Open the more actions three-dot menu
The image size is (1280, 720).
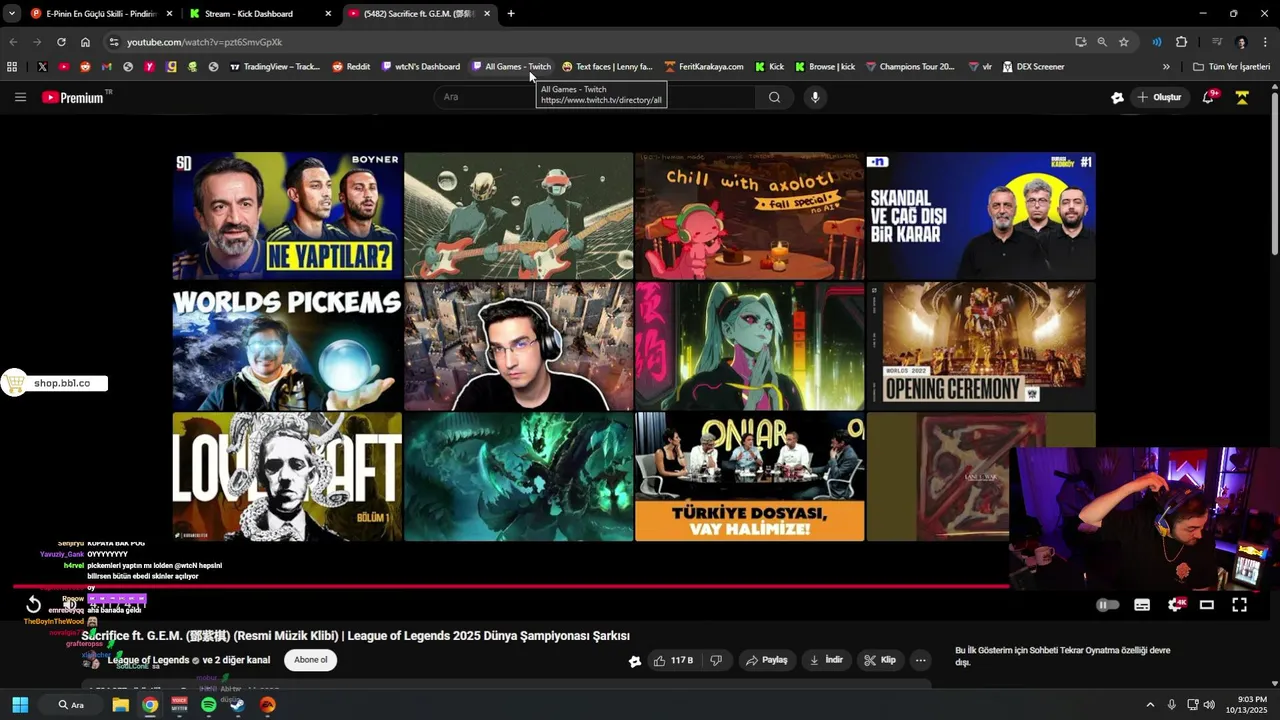tap(920, 660)
